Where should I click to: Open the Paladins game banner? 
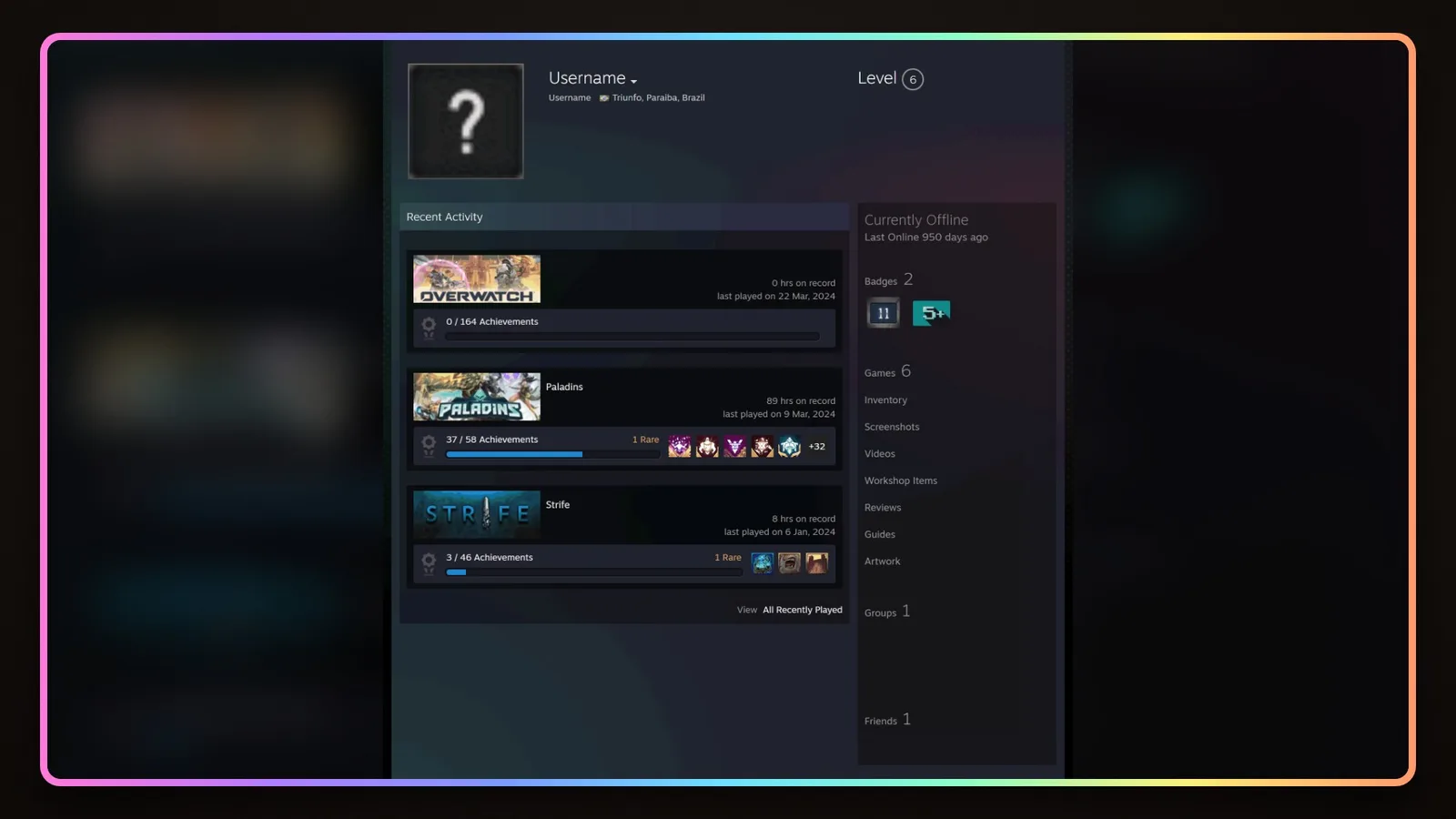click(477, 397)
